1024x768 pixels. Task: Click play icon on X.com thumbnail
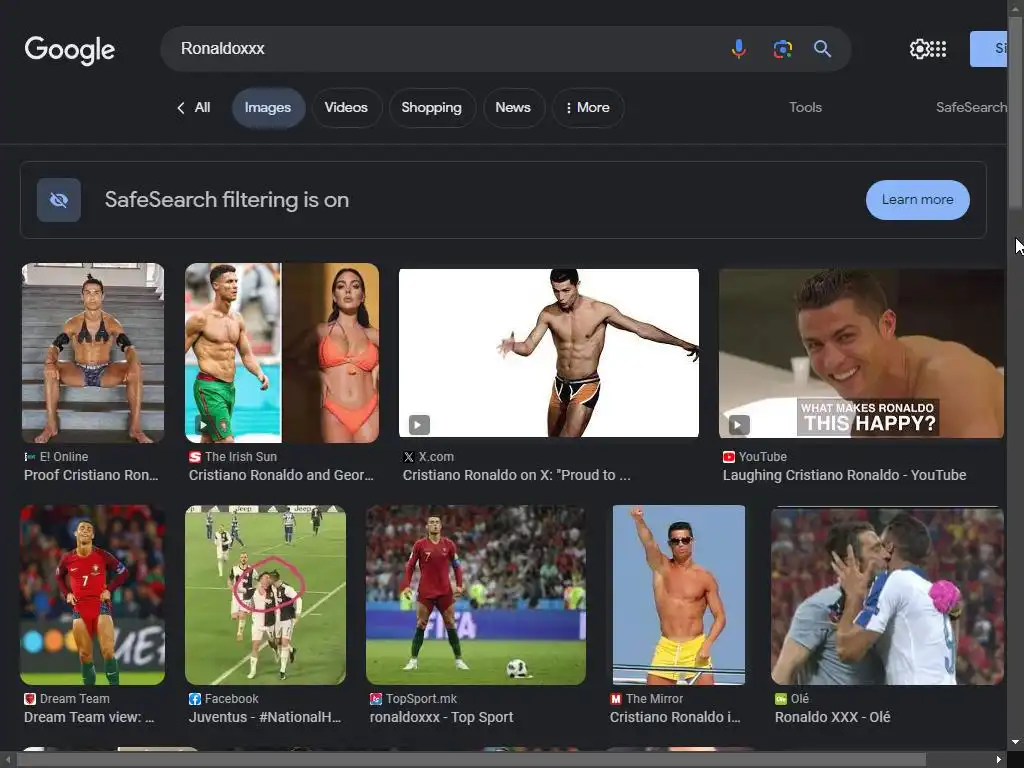pos(419,425)
